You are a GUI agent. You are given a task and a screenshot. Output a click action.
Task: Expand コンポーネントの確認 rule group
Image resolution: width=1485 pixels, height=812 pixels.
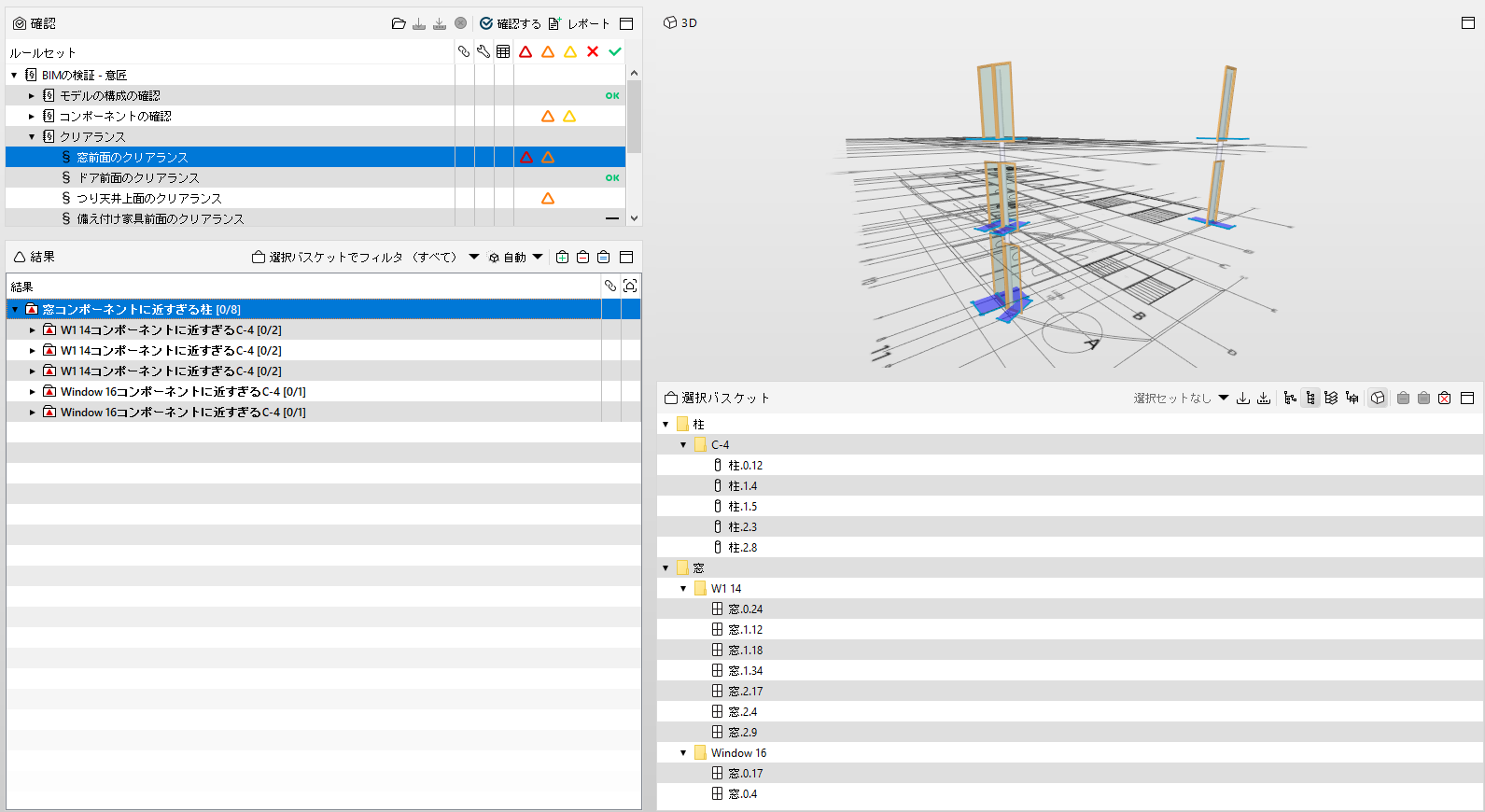[31, 116]
